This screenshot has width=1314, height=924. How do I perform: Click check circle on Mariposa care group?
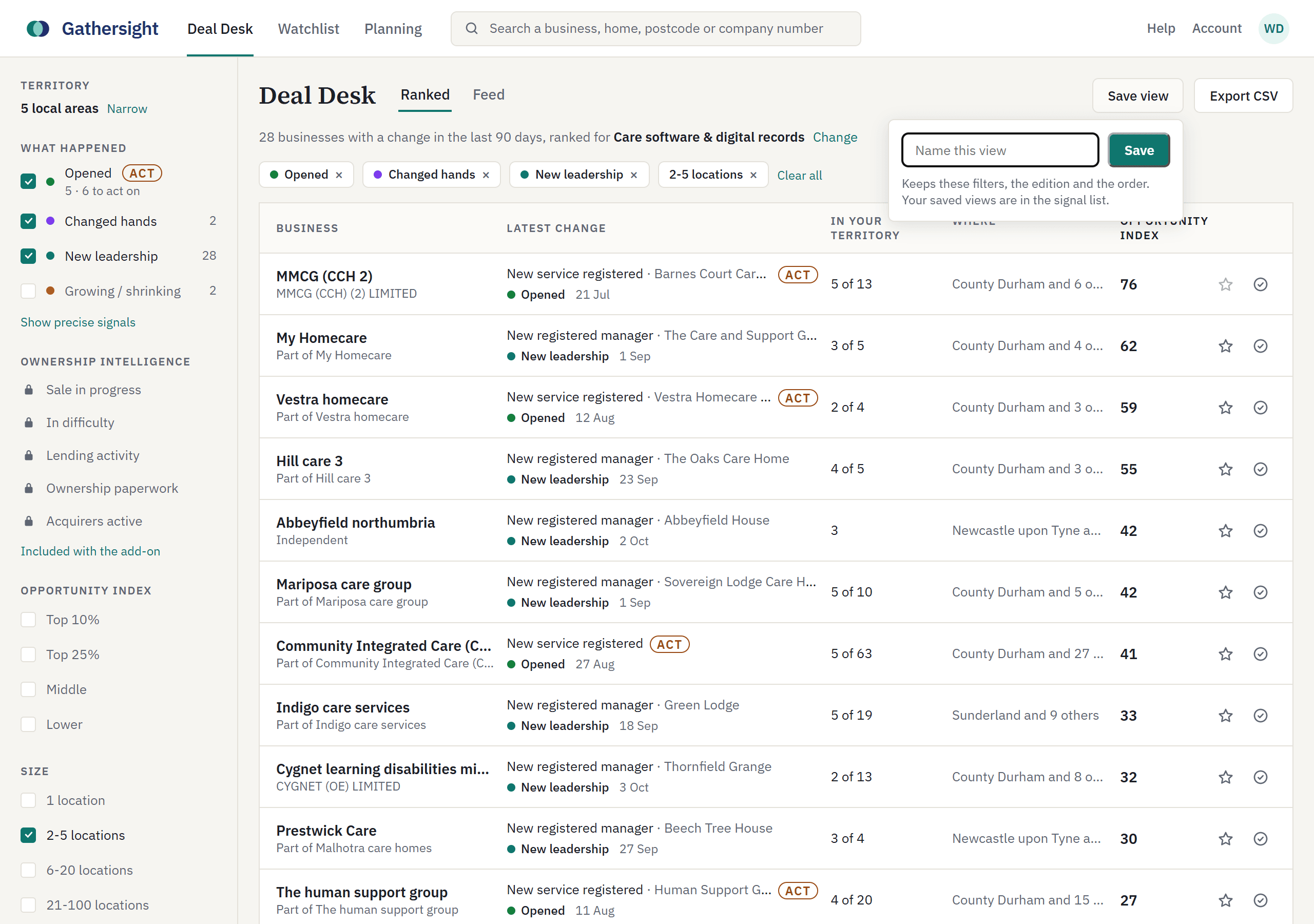(x=1260, y=592)
